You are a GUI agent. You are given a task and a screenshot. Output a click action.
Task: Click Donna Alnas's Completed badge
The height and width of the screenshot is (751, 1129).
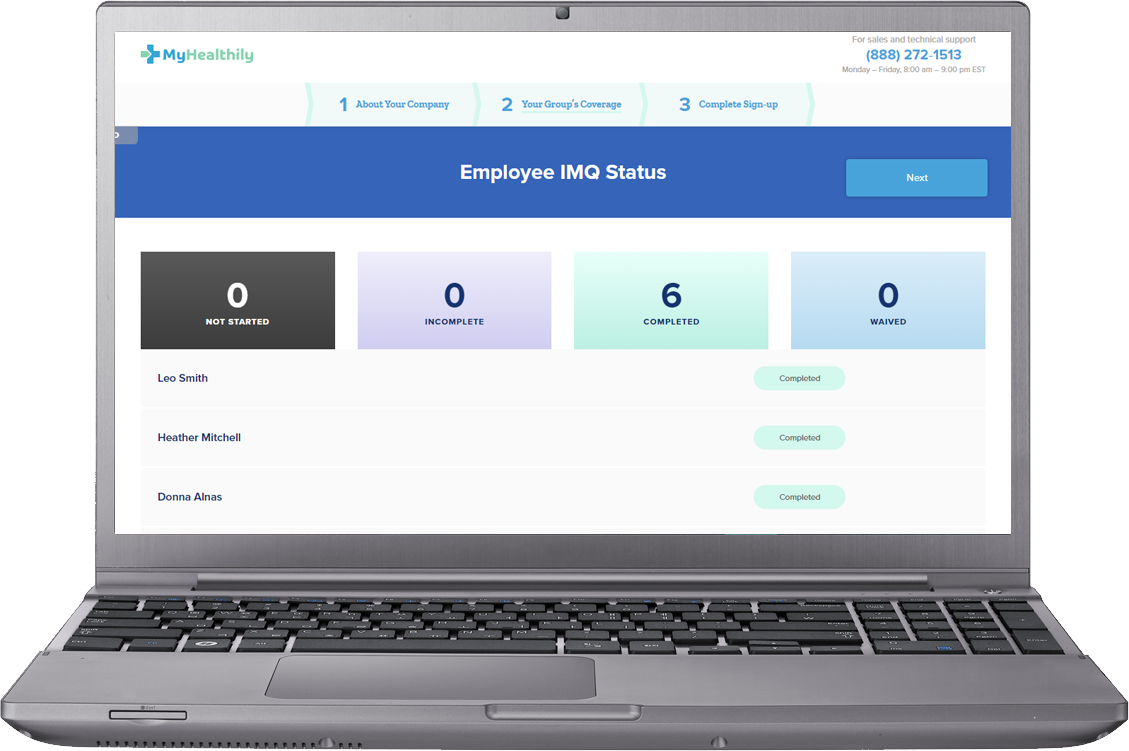pos(799,496)
